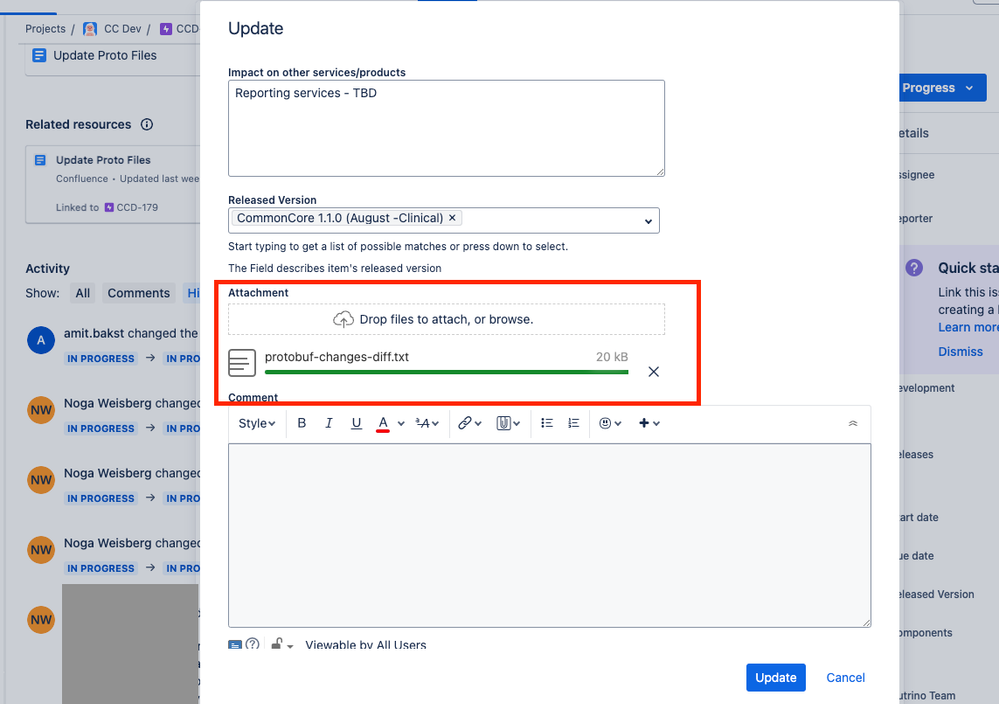Viewport: 999px width, 704px height.
Task: Open the attachment insert dropdown in toolbar
Action: [x=508, y=423]
